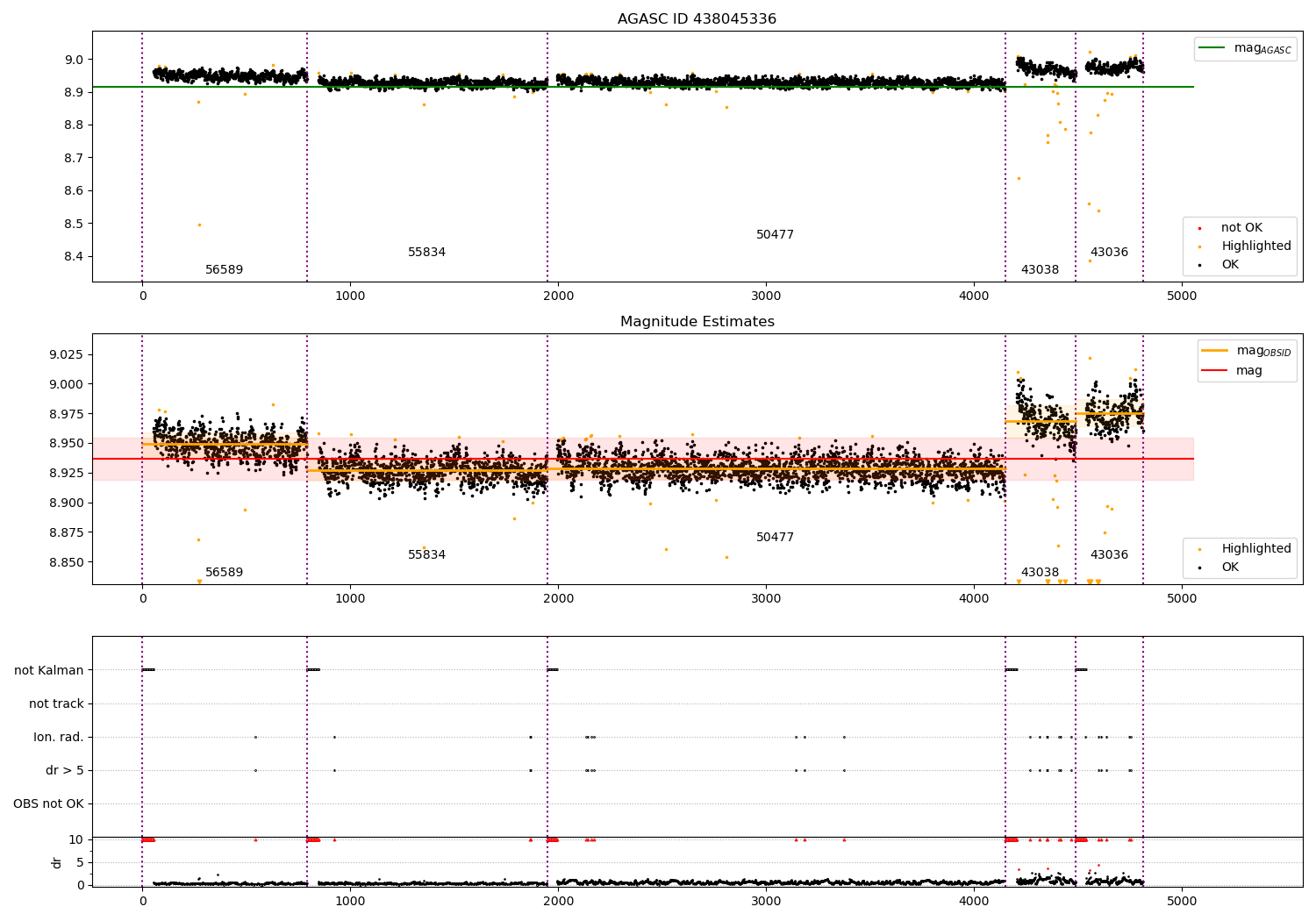Click the green AGASC magnitude line
Screen dimensions: 1316x921
point(642,87)
